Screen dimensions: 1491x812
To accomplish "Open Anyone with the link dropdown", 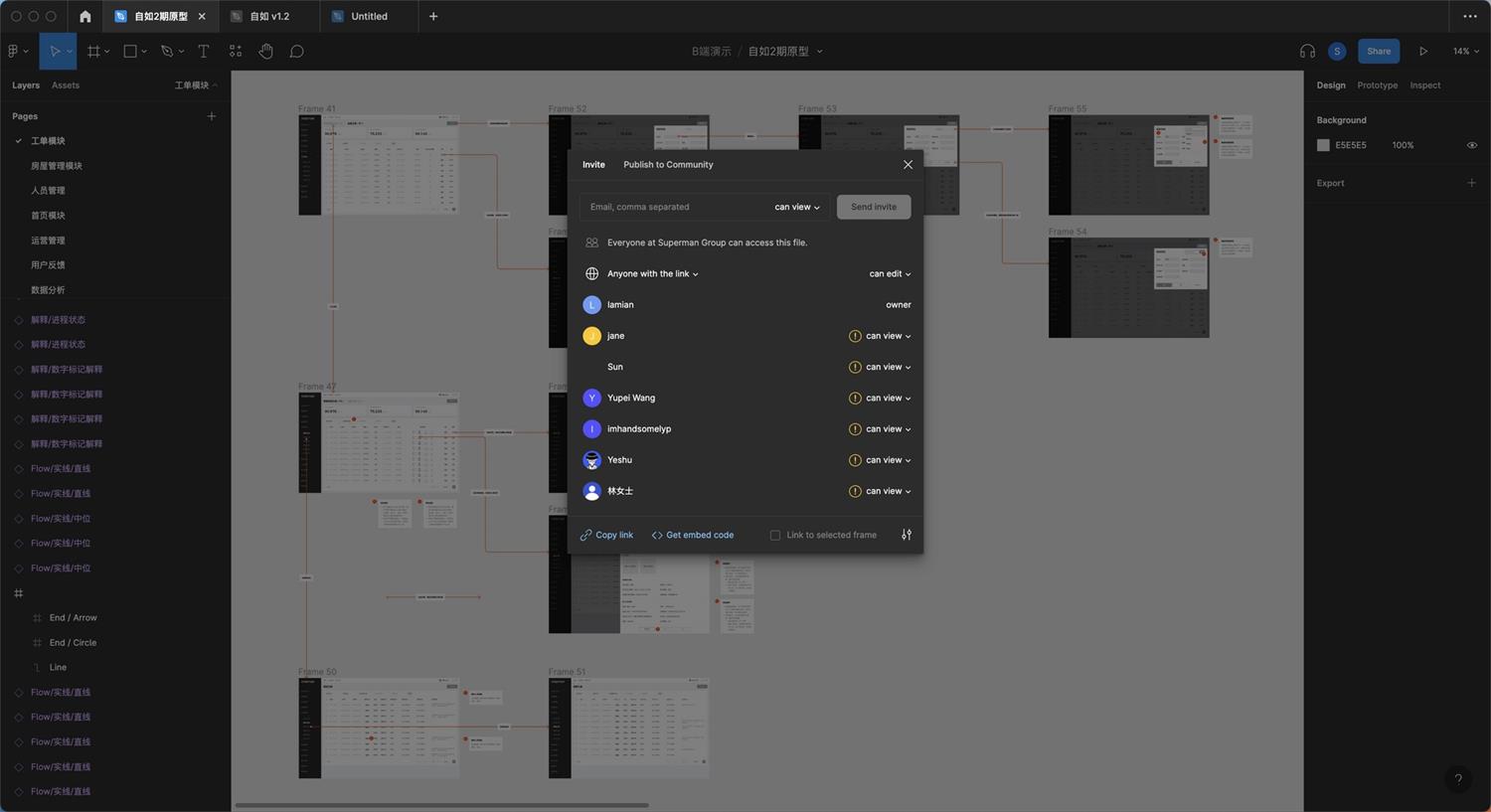I will 653,273.
